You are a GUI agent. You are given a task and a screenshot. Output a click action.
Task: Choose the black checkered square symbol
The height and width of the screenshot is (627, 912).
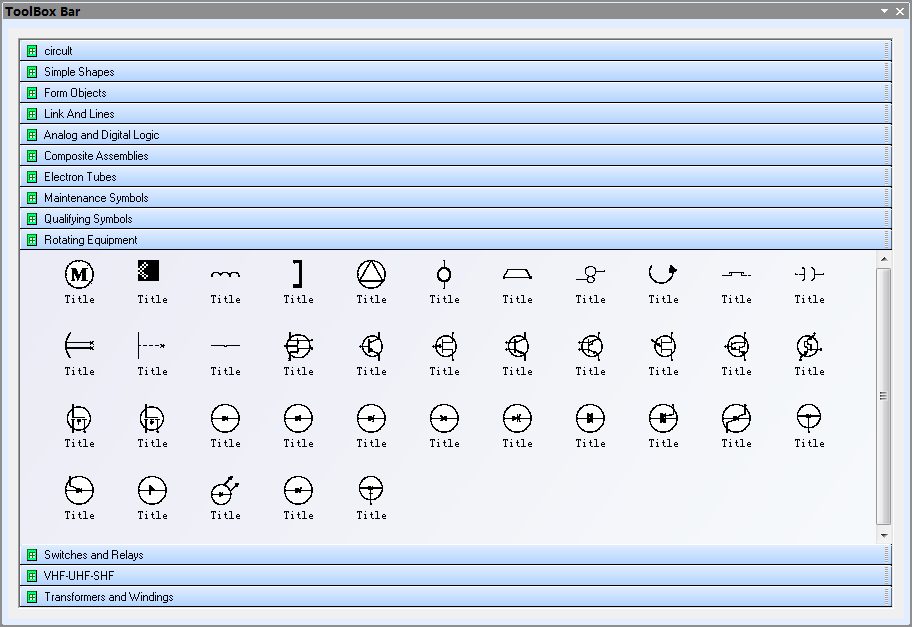[x=152, y=271]
